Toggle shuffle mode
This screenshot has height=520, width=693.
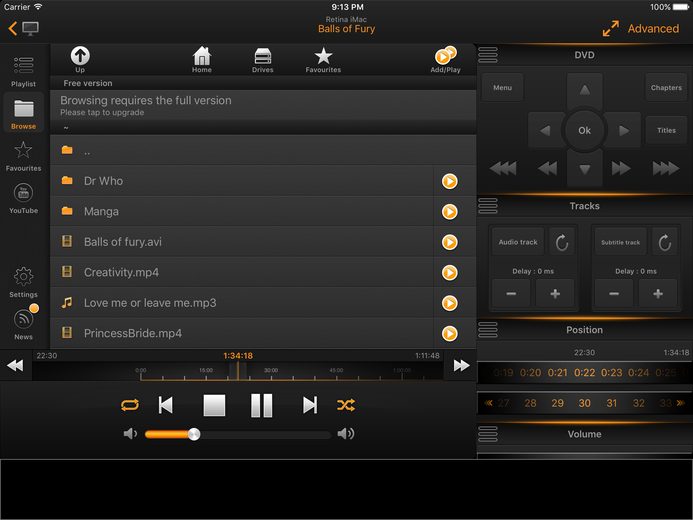[x=346, y=405]
